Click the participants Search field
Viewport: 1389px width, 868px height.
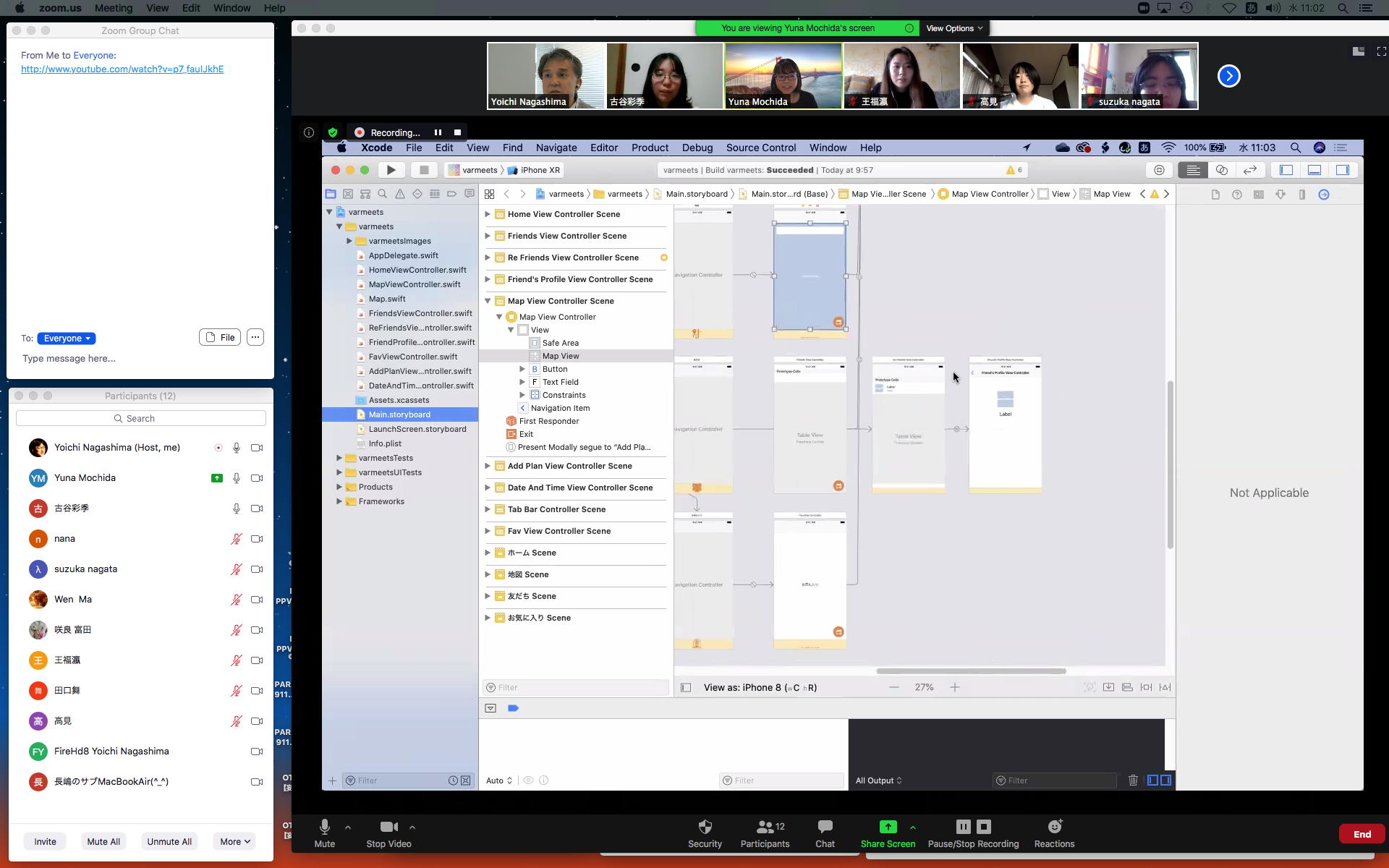tap(141, 418)
